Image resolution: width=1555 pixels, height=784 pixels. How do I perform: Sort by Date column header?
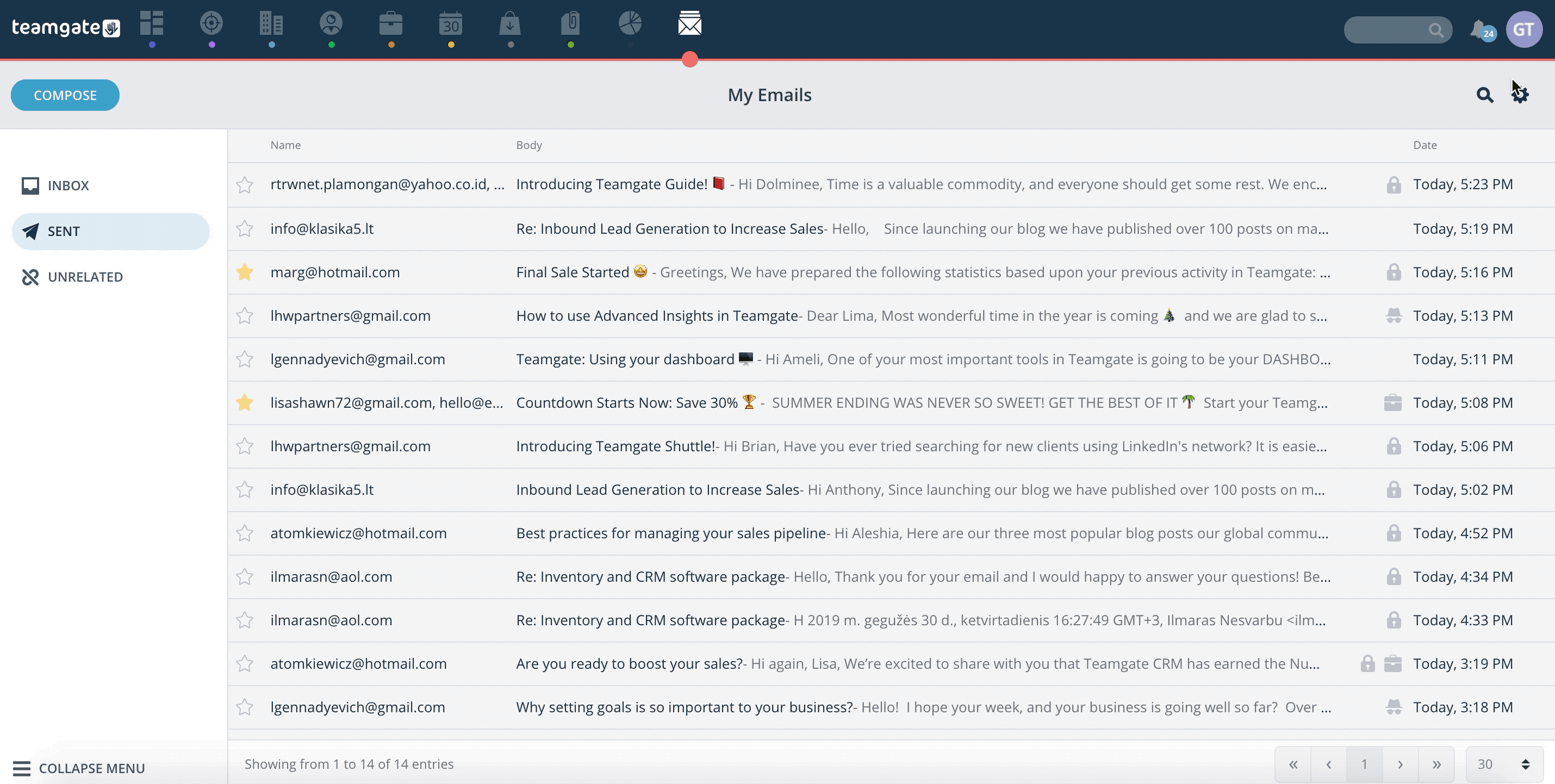(1425, 145)
